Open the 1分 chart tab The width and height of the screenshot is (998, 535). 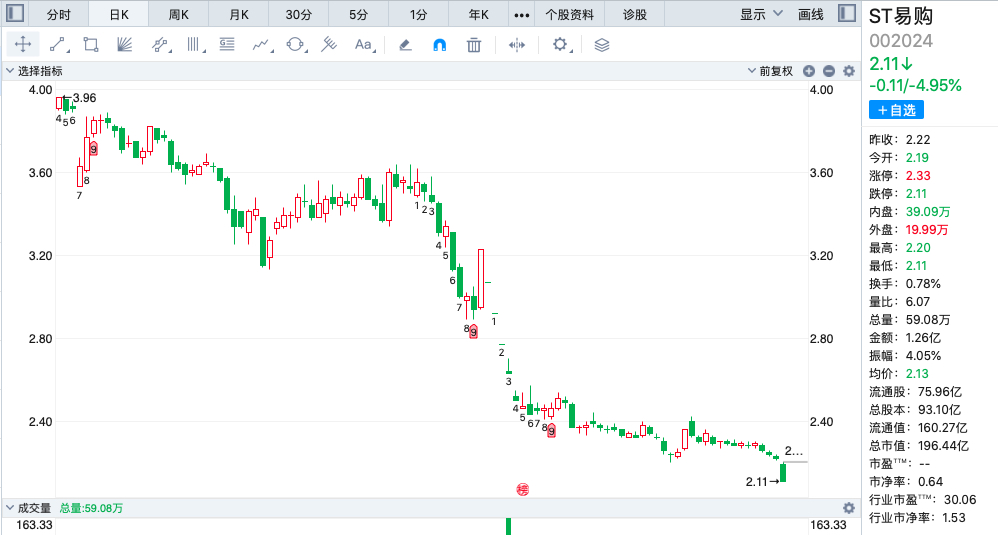pos(418,14)
